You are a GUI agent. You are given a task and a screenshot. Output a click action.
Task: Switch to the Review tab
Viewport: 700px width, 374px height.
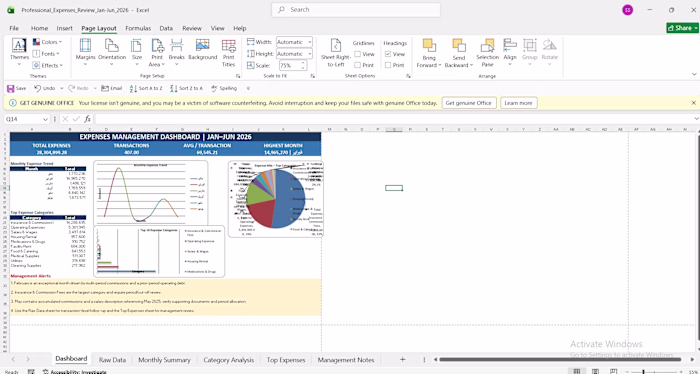pos(192,28)
